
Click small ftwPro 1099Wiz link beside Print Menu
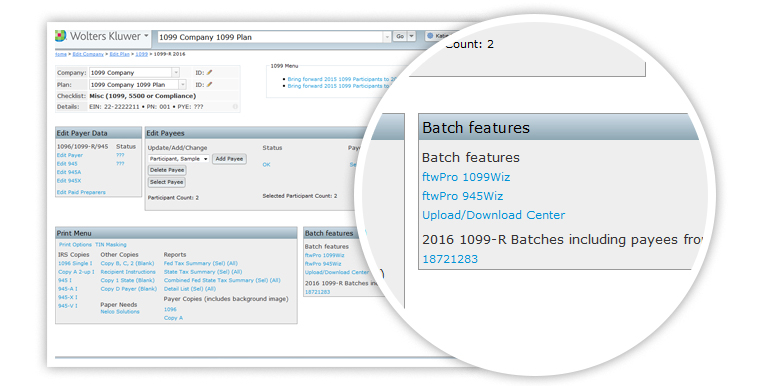[324, 255]
